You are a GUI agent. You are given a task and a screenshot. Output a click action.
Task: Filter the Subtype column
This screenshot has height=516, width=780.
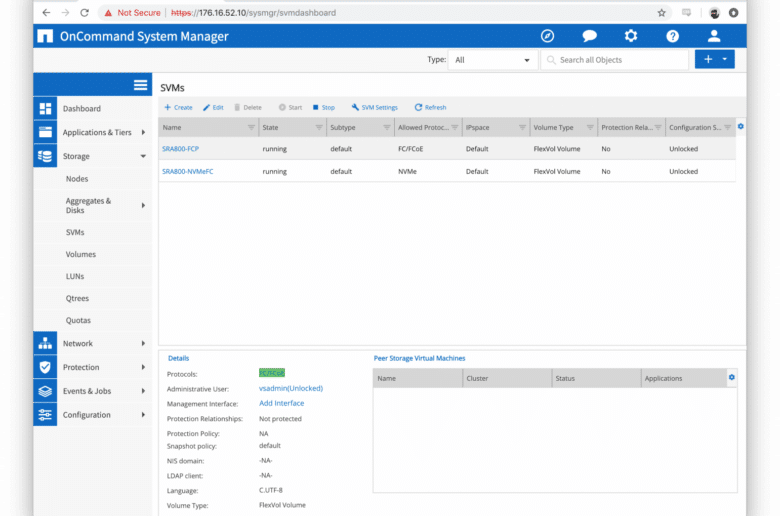(387, 127)
